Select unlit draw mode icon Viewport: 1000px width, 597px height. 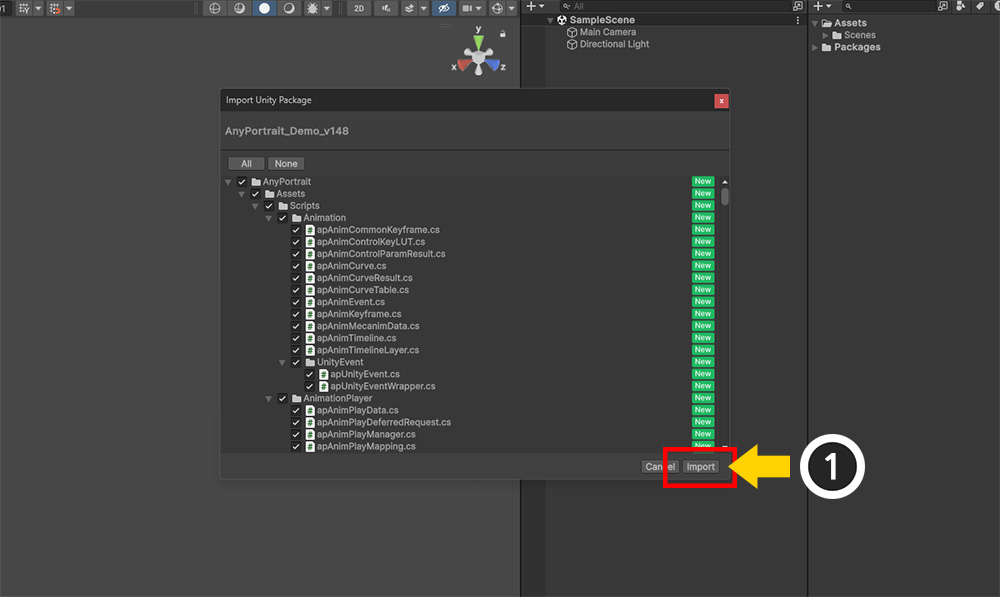(x=289, y=8)
